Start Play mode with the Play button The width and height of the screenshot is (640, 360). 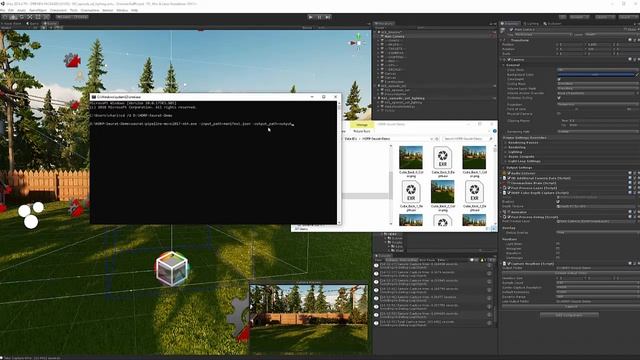[311, 17]
